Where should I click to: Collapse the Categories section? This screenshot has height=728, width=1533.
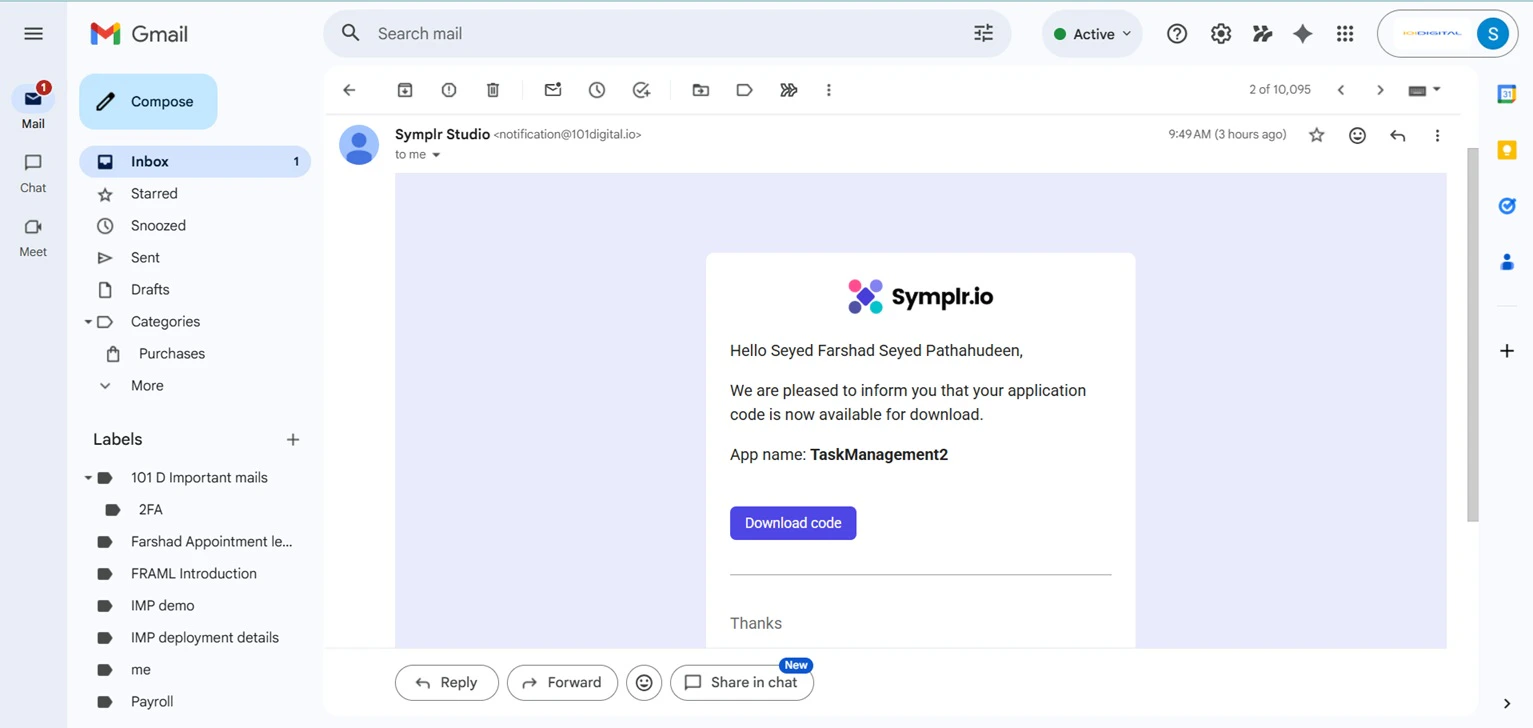click(88, 322)
